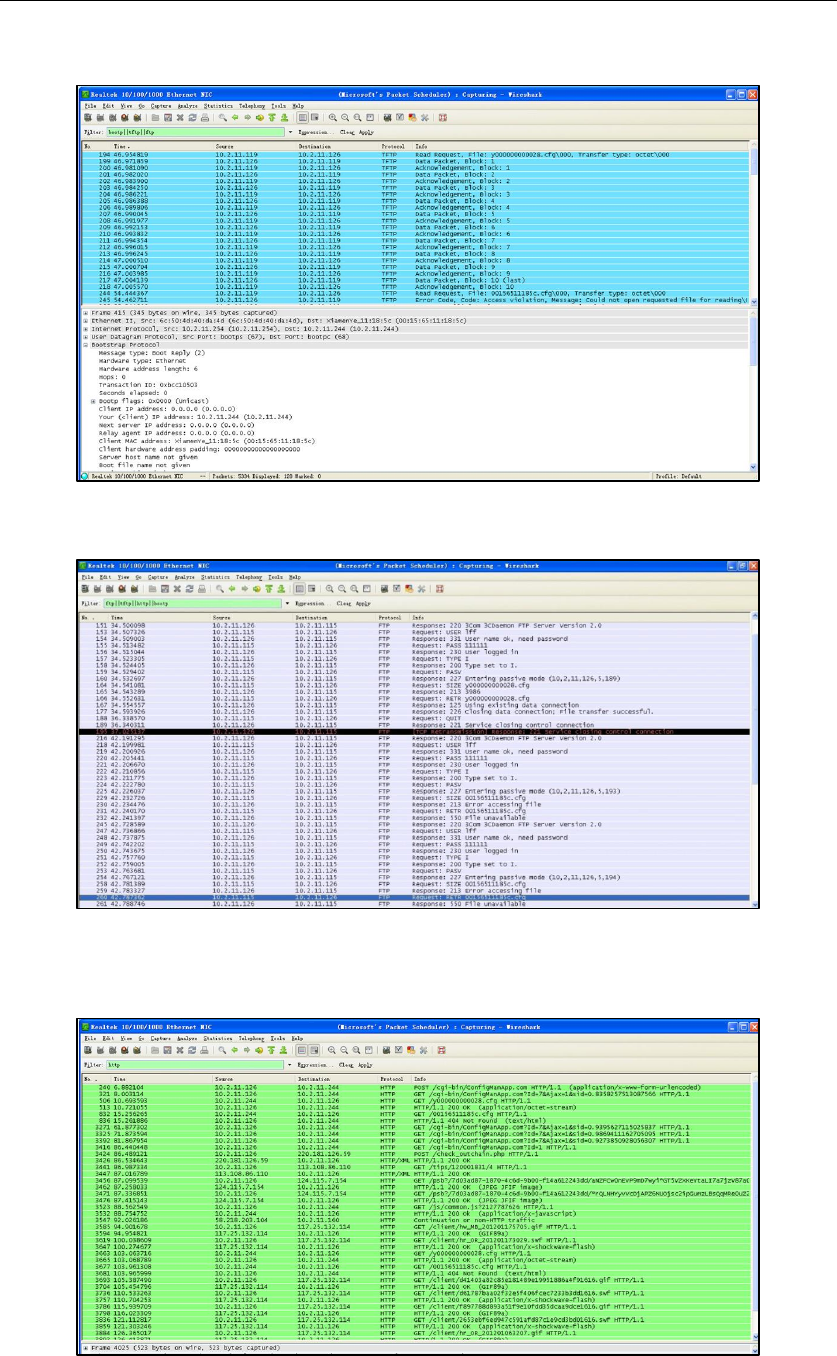Click Zoom In icon in middle Wireshark window
This screenshot has height=1356, width=837.
pos(329,589)
